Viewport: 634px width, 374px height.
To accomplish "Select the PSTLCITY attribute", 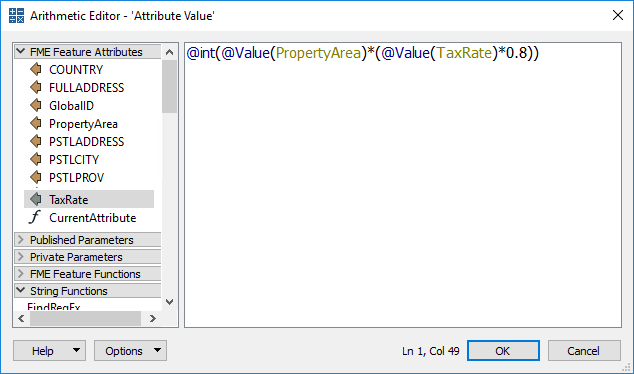I will [74, 160].
